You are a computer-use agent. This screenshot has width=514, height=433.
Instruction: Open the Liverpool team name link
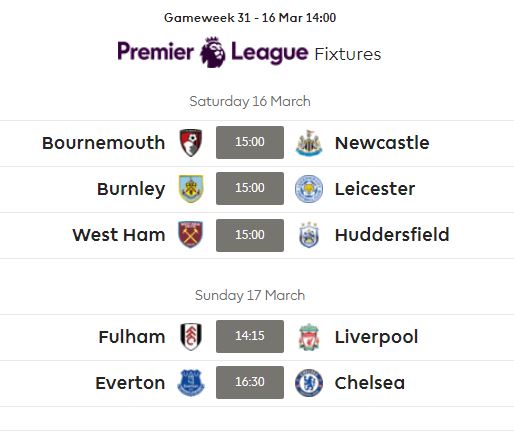tap(376, 337)
